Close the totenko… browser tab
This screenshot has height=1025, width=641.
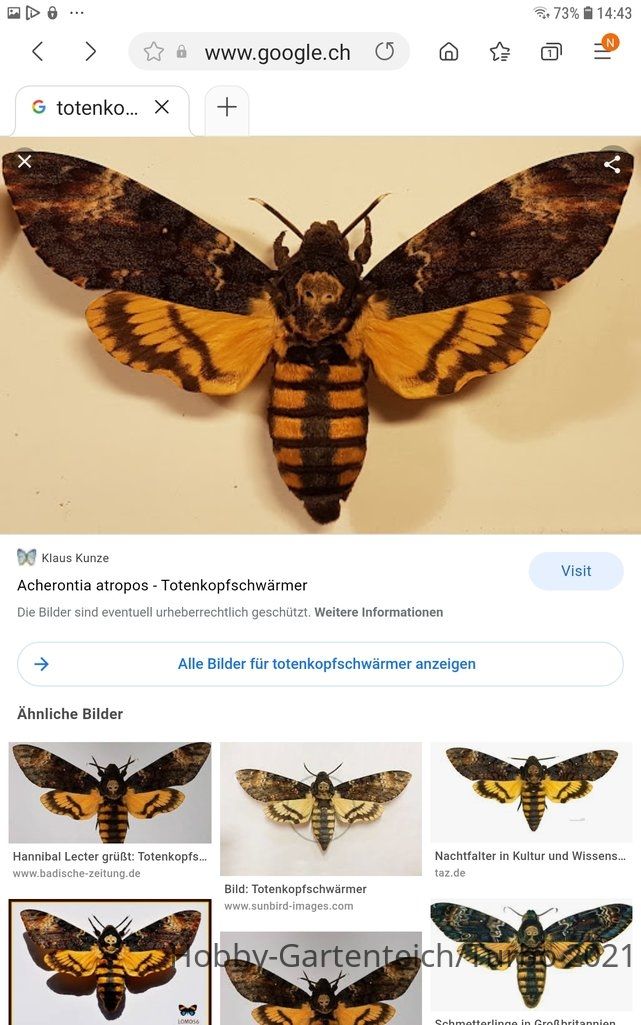pyautogui.click(x=161, y=107)
